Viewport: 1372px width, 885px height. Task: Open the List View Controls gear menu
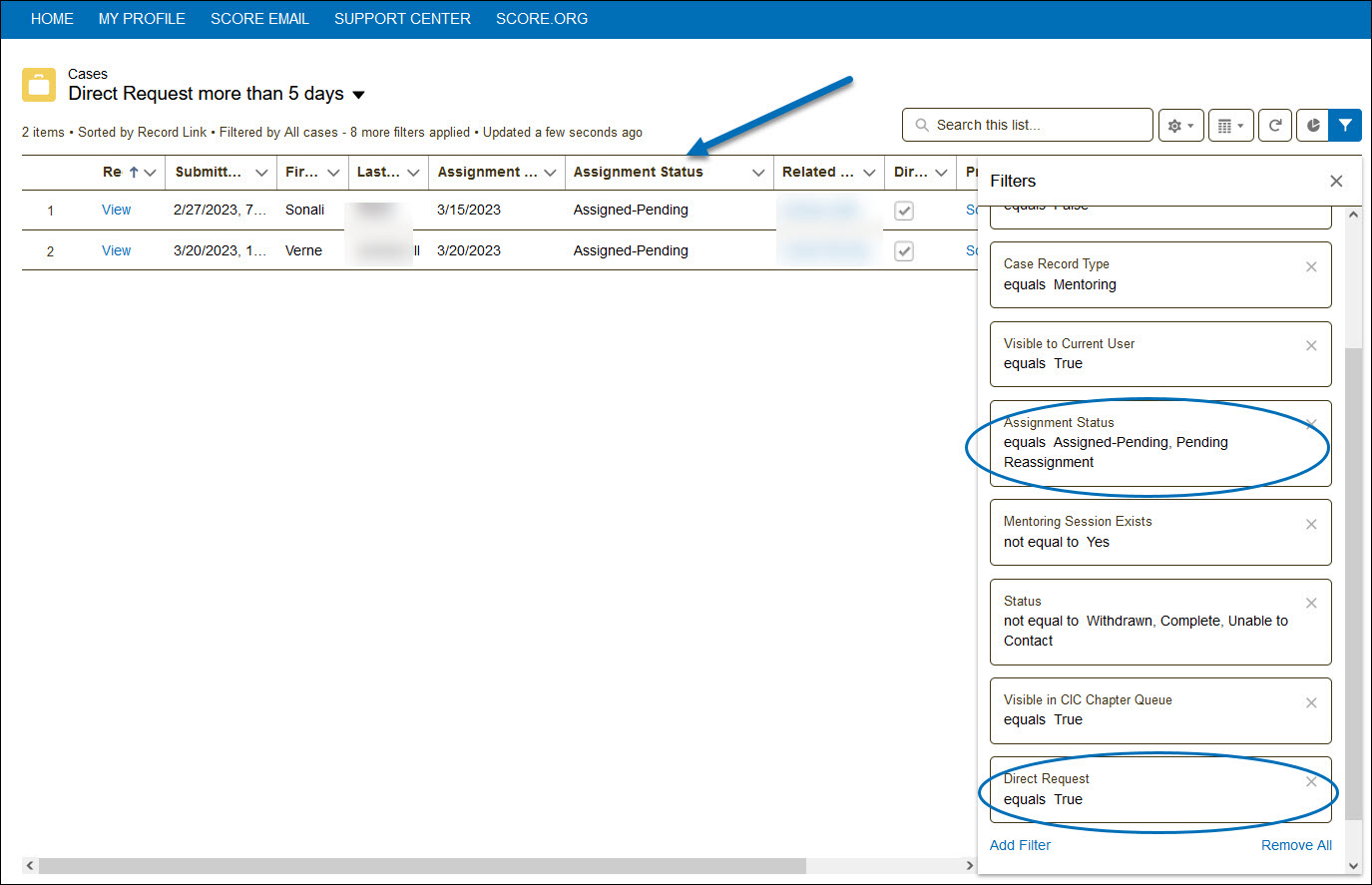pos(1180,126)
